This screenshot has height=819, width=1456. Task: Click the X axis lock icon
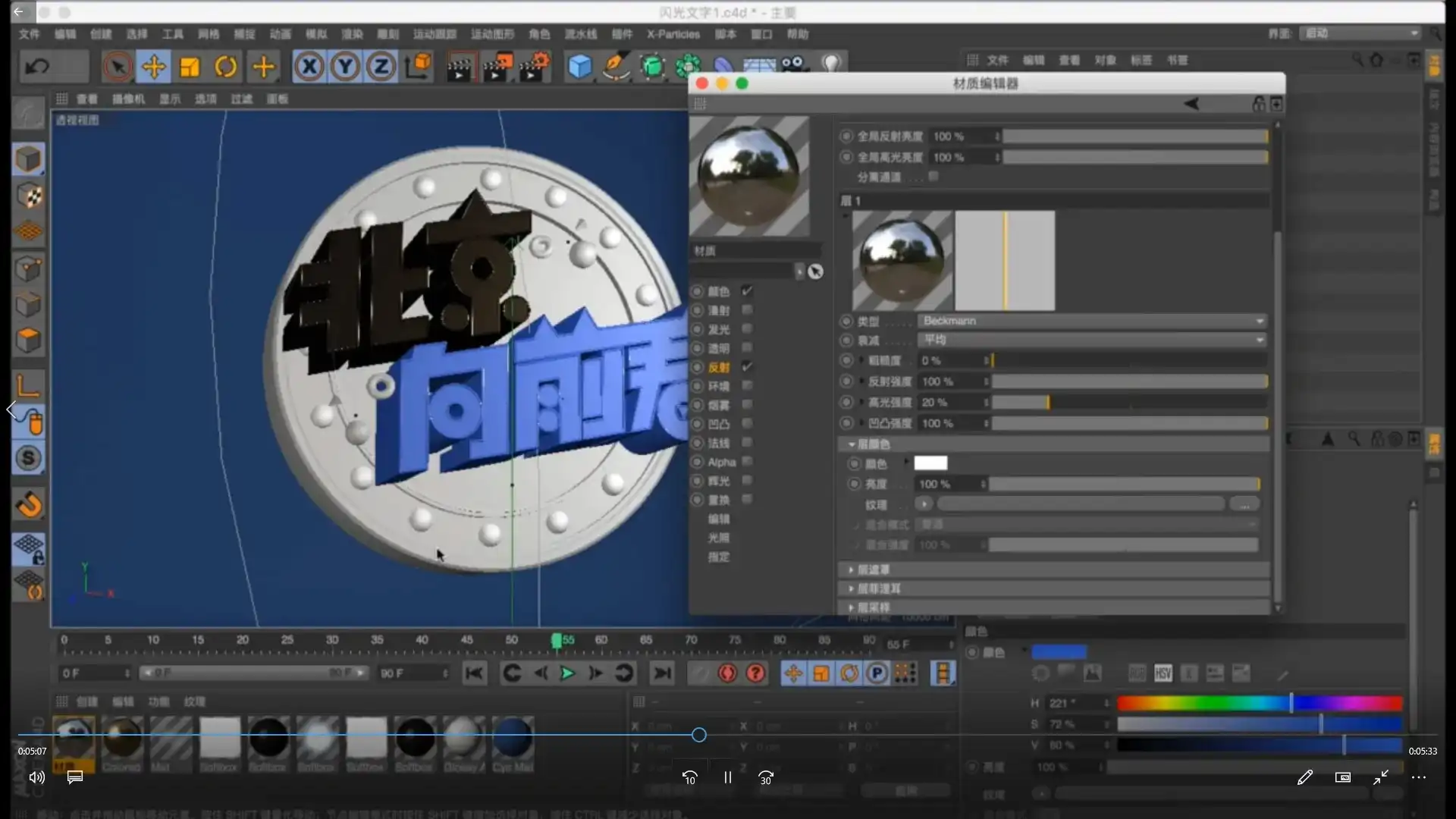[308, 67]
